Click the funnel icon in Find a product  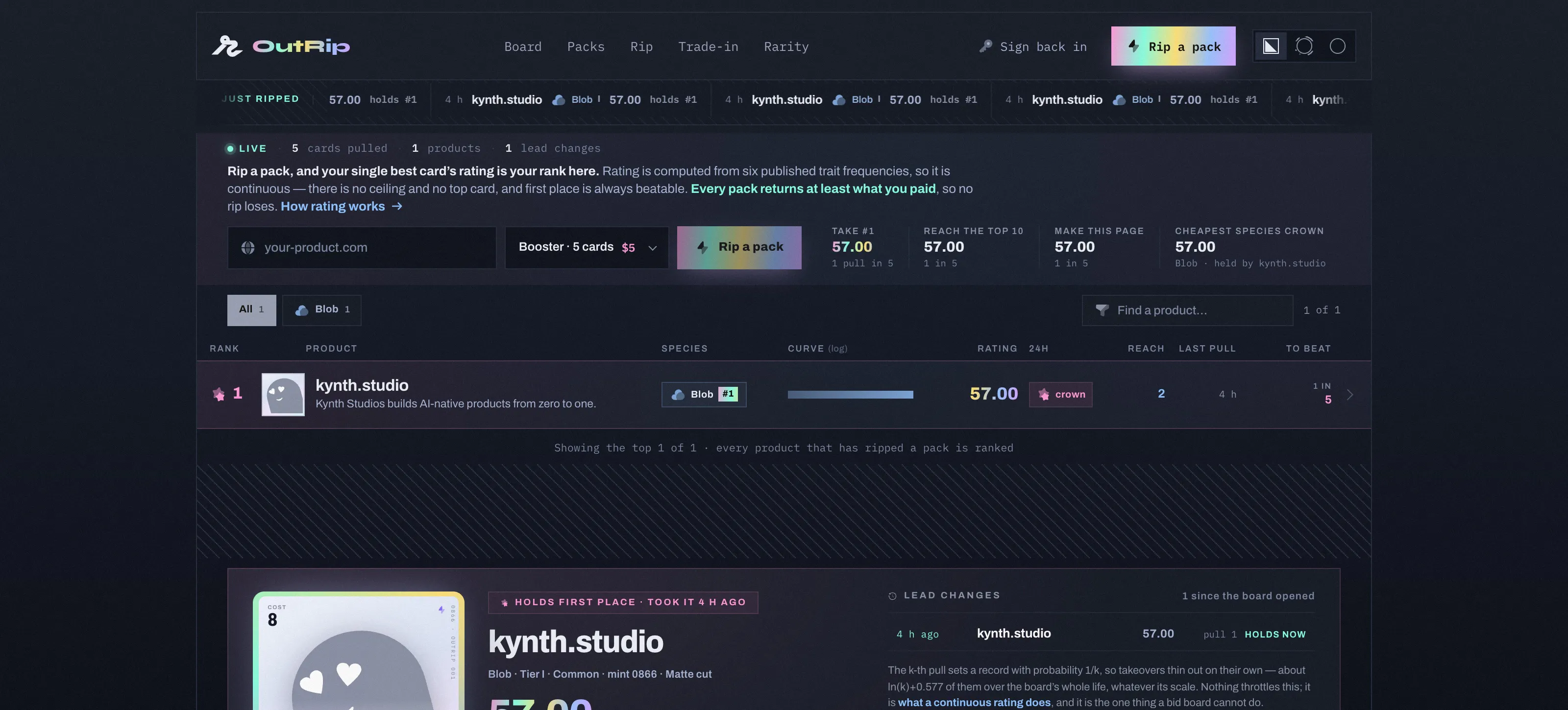click(1102, 310)
